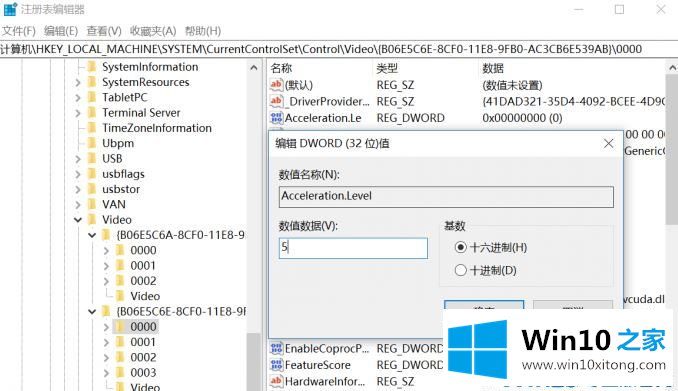678x391 pixels.
Task: Click the 类型 column header
Action: pos(387,68)
